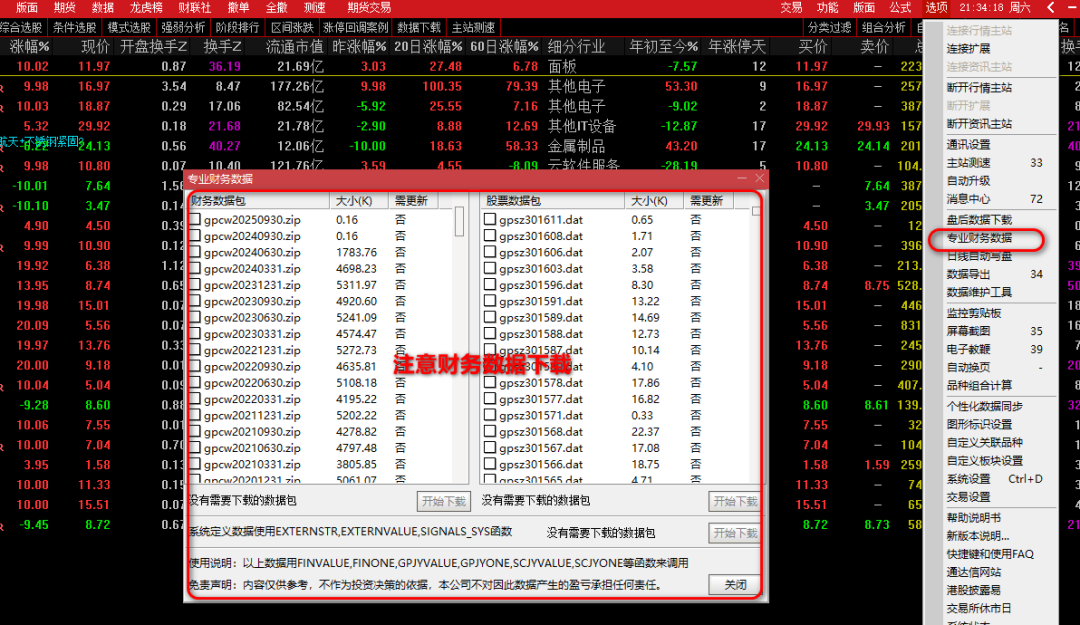Open the 功能 menu in top bar
This screenshot has width=1080, height=625.
point(827,7)
